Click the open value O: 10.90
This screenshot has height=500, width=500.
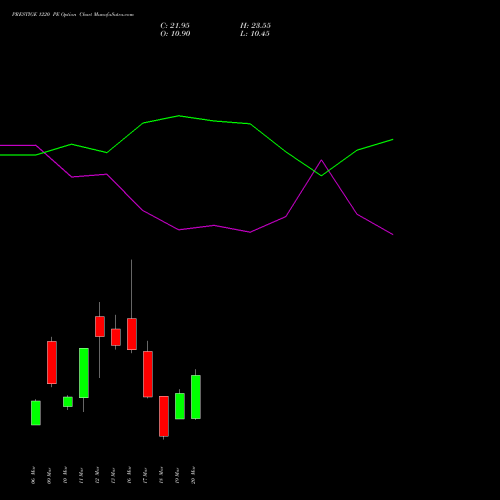(175, 34)
